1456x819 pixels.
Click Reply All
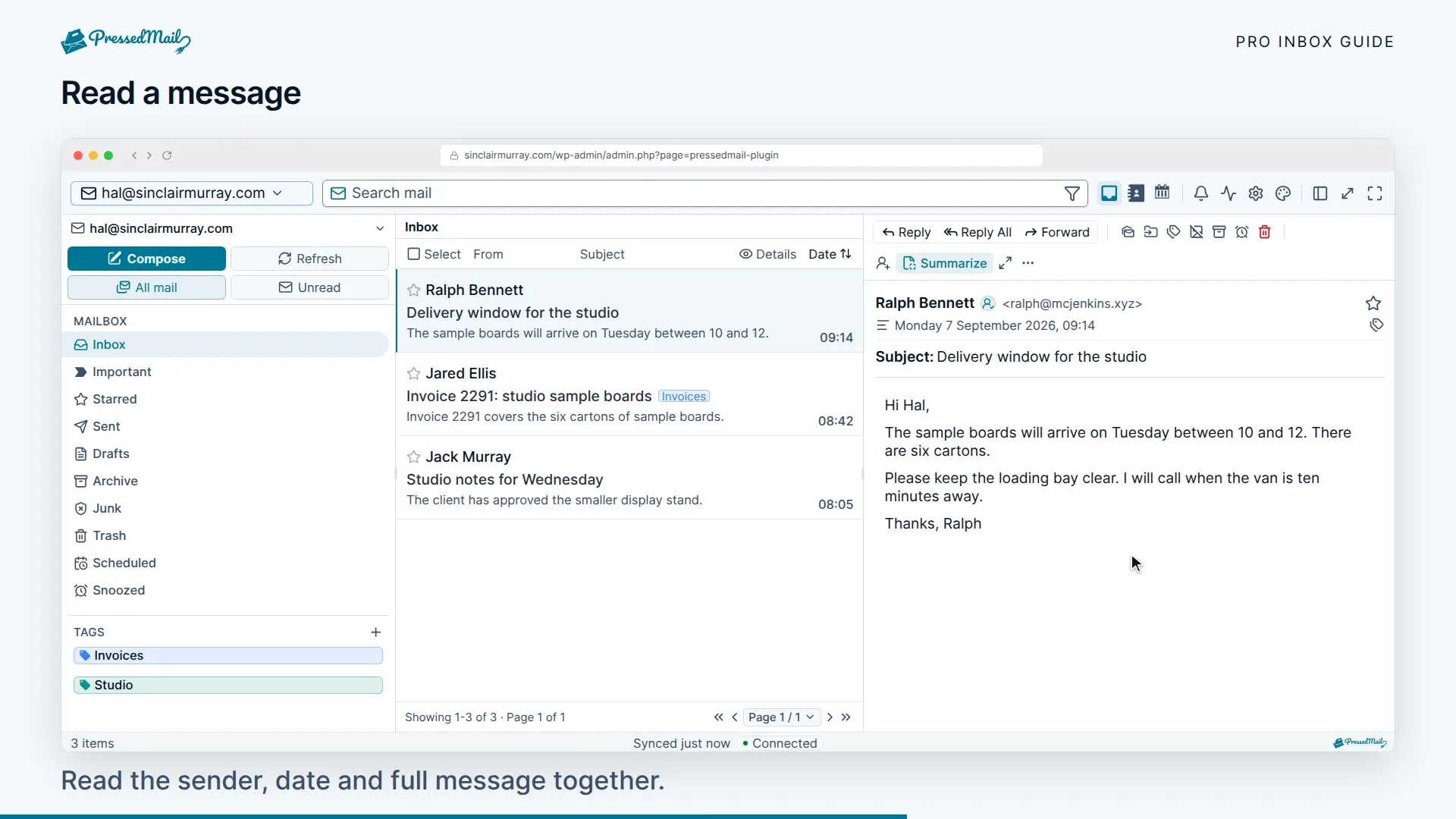tap(977, 232)
